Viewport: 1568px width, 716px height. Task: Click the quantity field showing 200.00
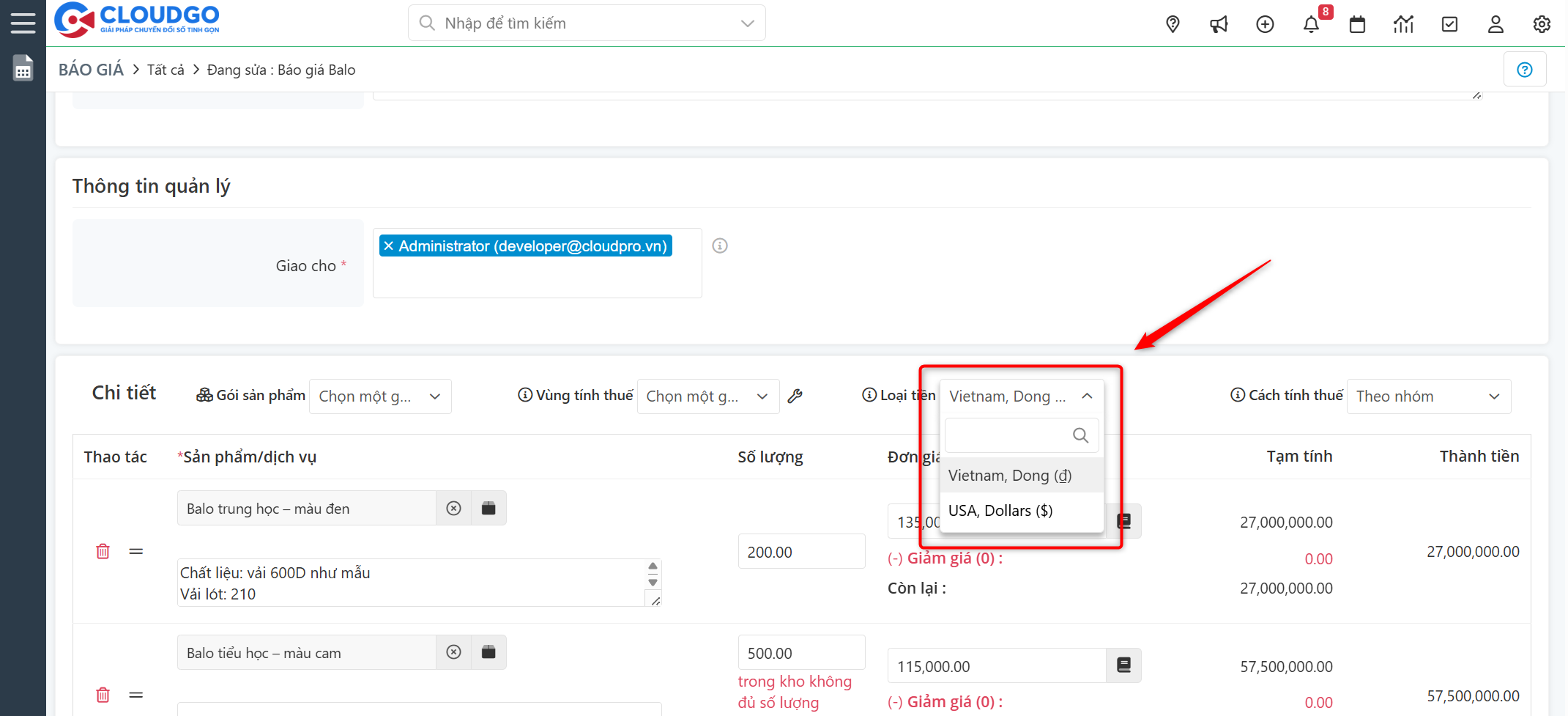pos(801,552)
